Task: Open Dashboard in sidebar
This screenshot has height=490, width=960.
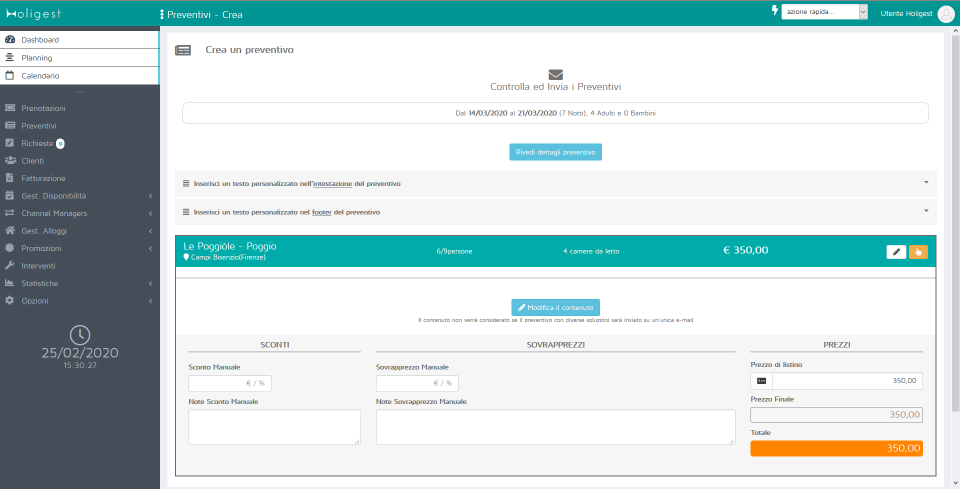Action: coord(80,40)
